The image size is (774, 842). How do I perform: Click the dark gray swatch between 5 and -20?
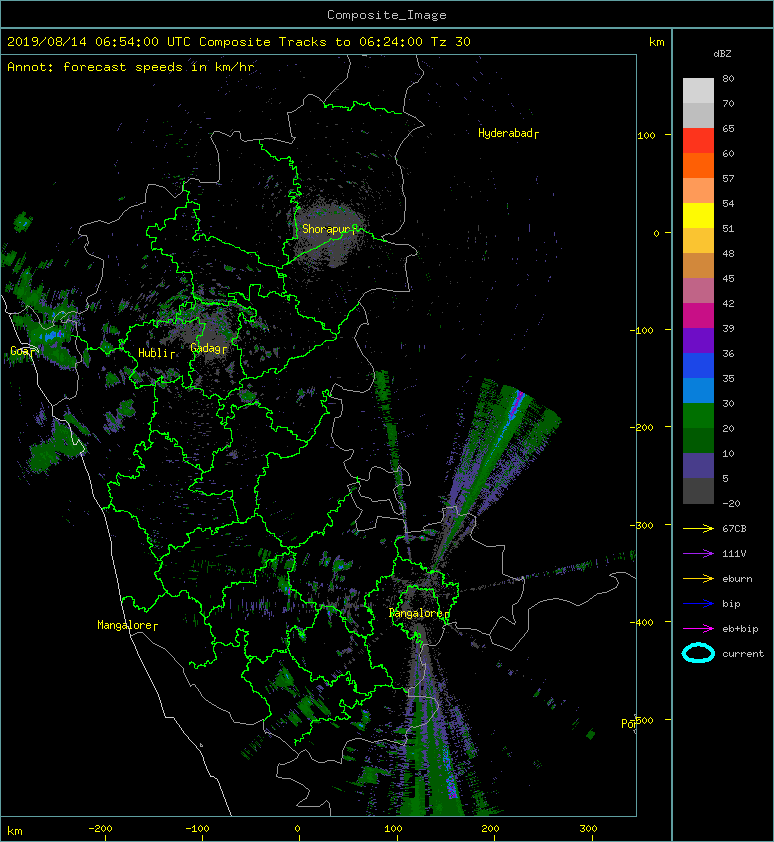pos(698,491)
